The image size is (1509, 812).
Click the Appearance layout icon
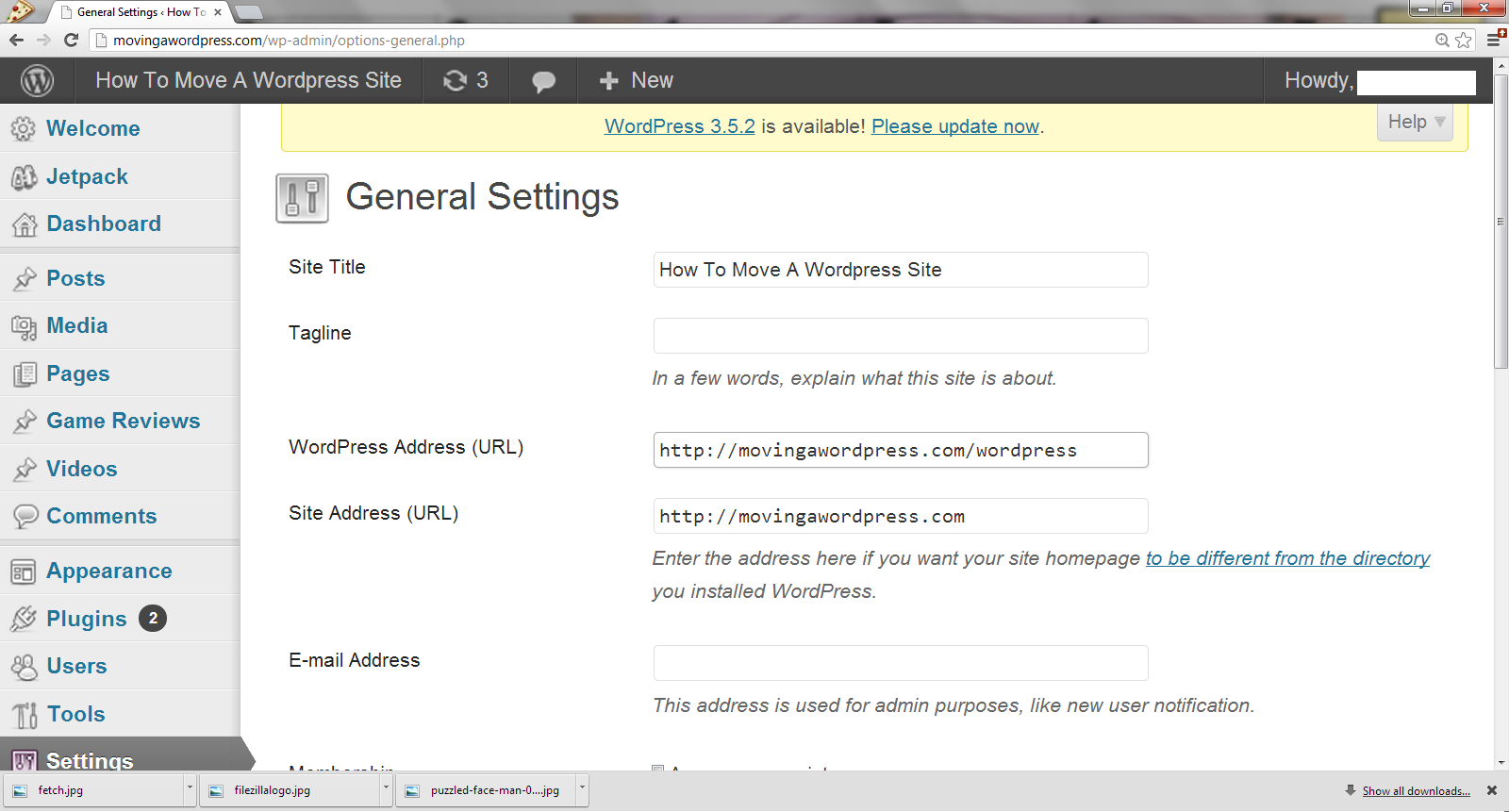coord(24,572)
